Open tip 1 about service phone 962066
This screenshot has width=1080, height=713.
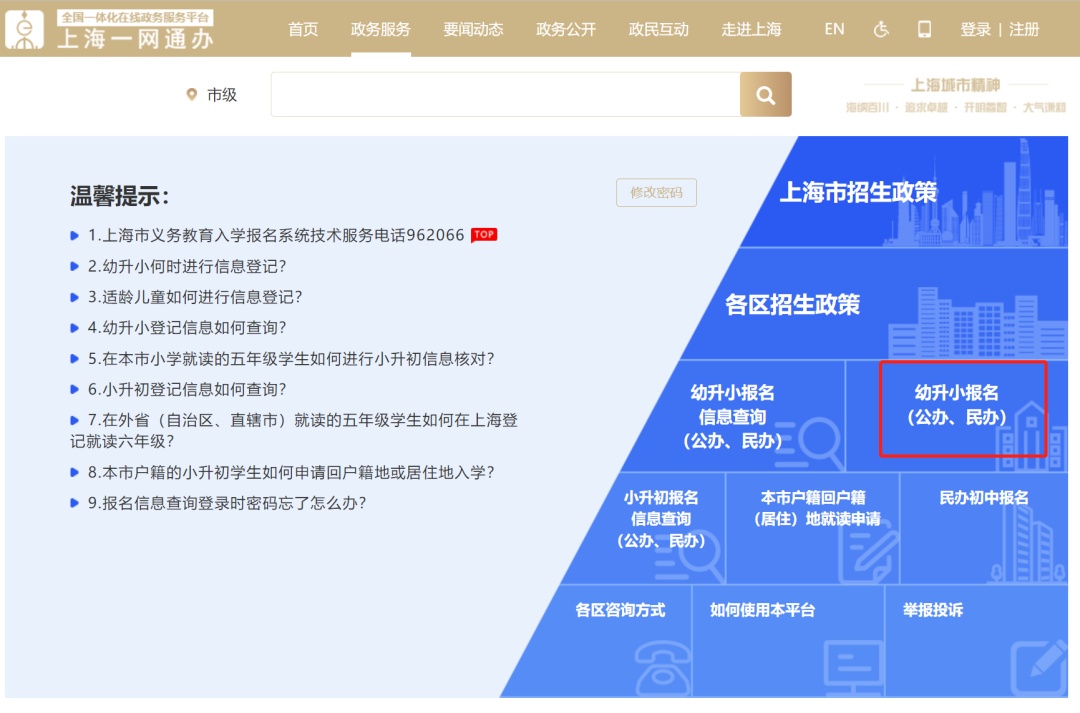coord(276,235)
